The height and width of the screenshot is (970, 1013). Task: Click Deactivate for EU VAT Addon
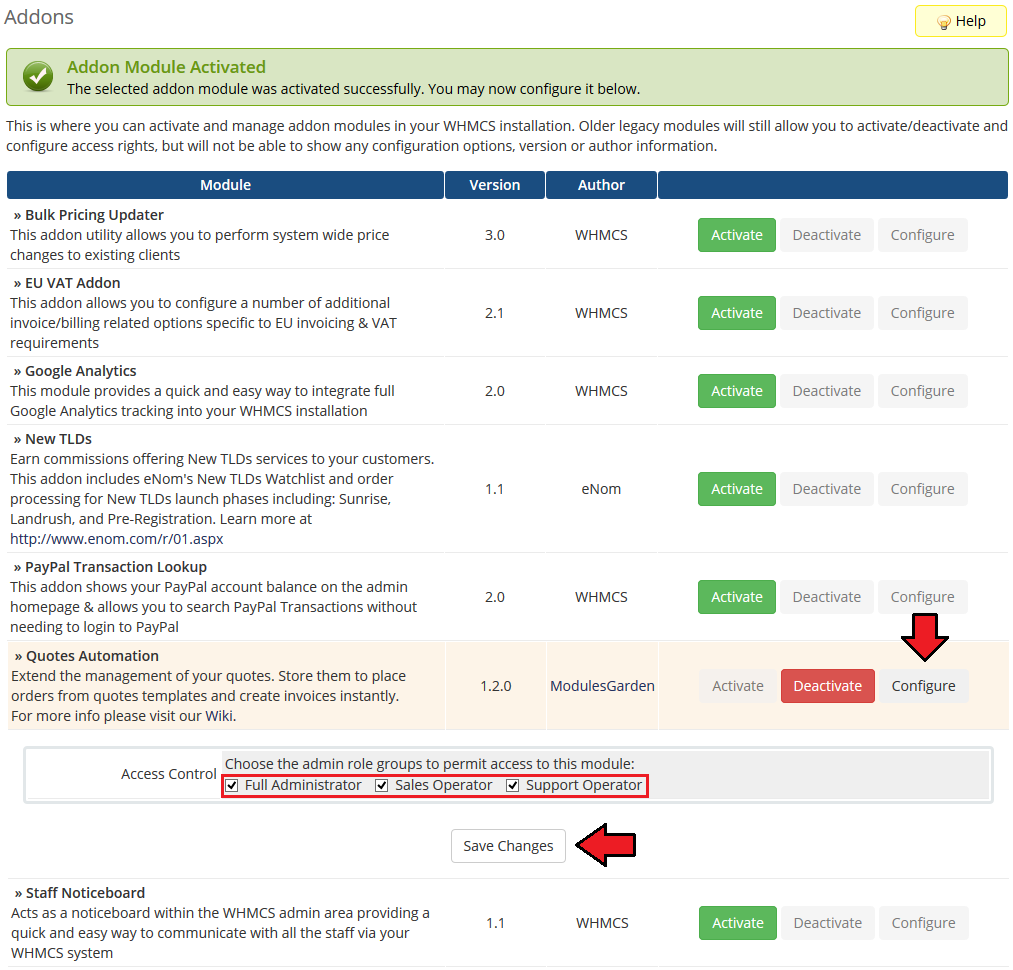click(x=826, y=313)
